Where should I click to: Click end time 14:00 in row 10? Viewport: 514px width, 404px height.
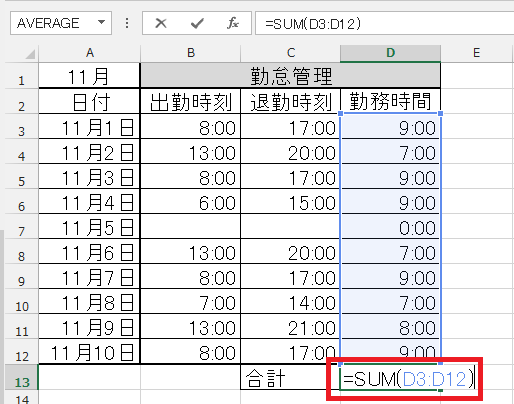point(290,301)
